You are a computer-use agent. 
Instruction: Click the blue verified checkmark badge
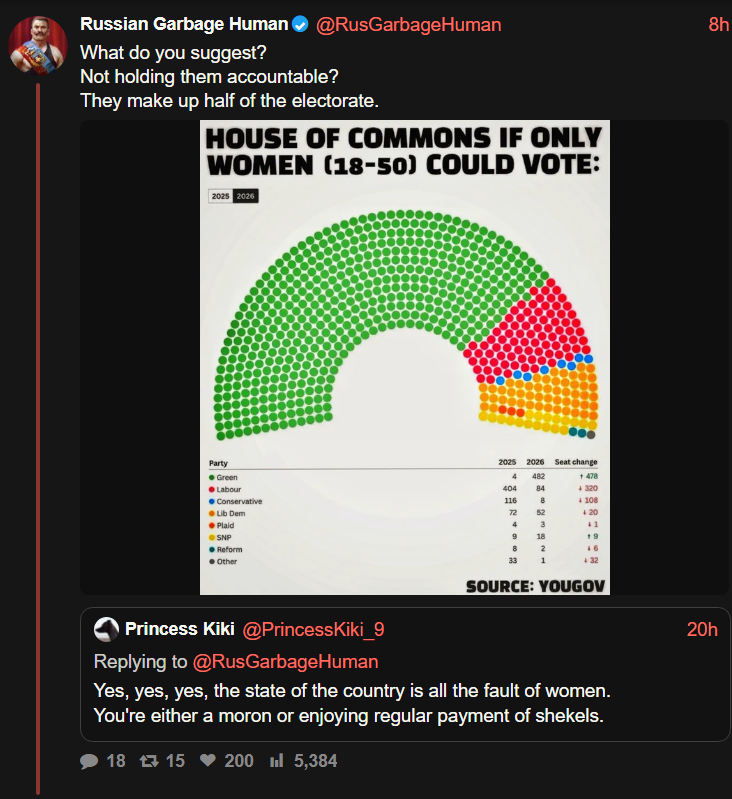301,24
